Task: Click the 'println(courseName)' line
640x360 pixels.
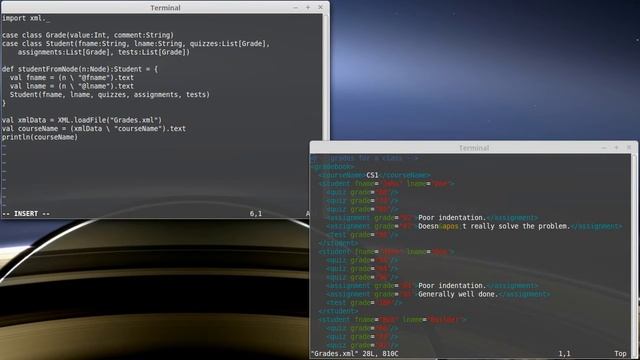Action: pos(40,137)
